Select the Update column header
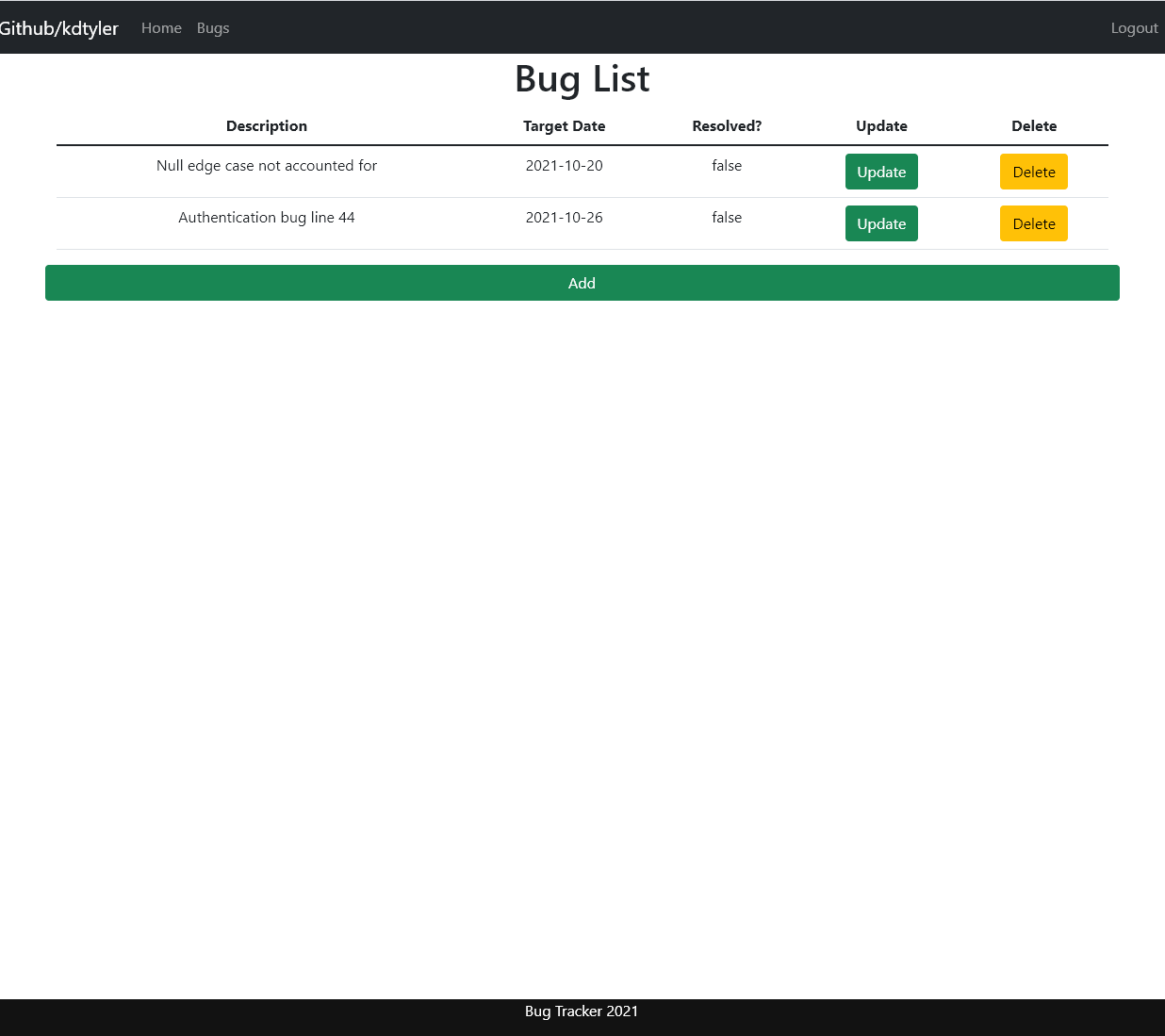The height and width of the screenshot is (1036, 1165). coord(881,126)
